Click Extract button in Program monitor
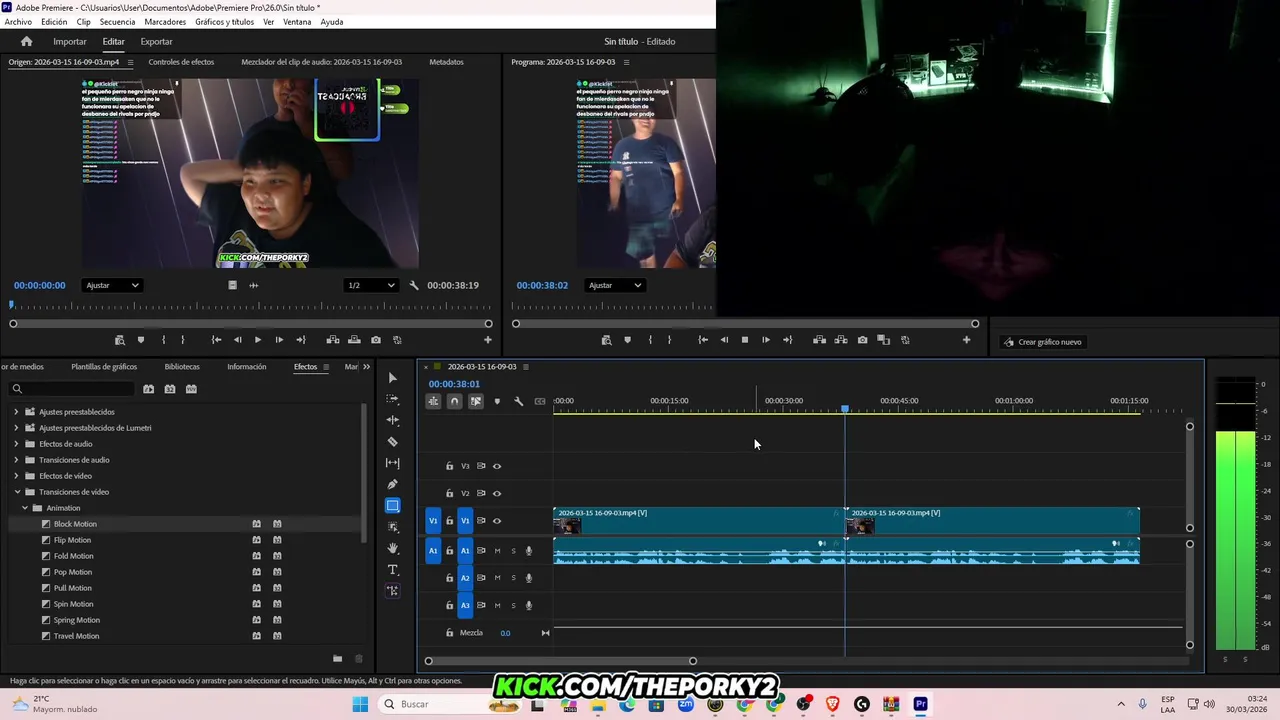Screen dimensions: 1280x720 coord(841,340)
